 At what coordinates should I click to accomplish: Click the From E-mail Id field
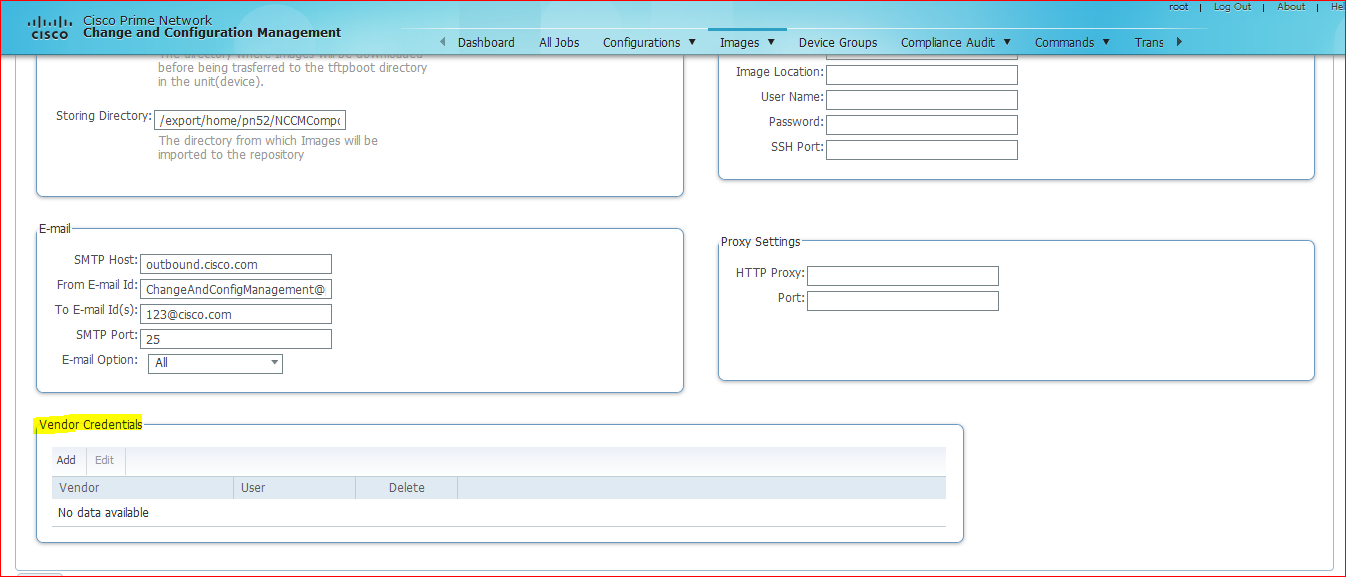[235, 289]
